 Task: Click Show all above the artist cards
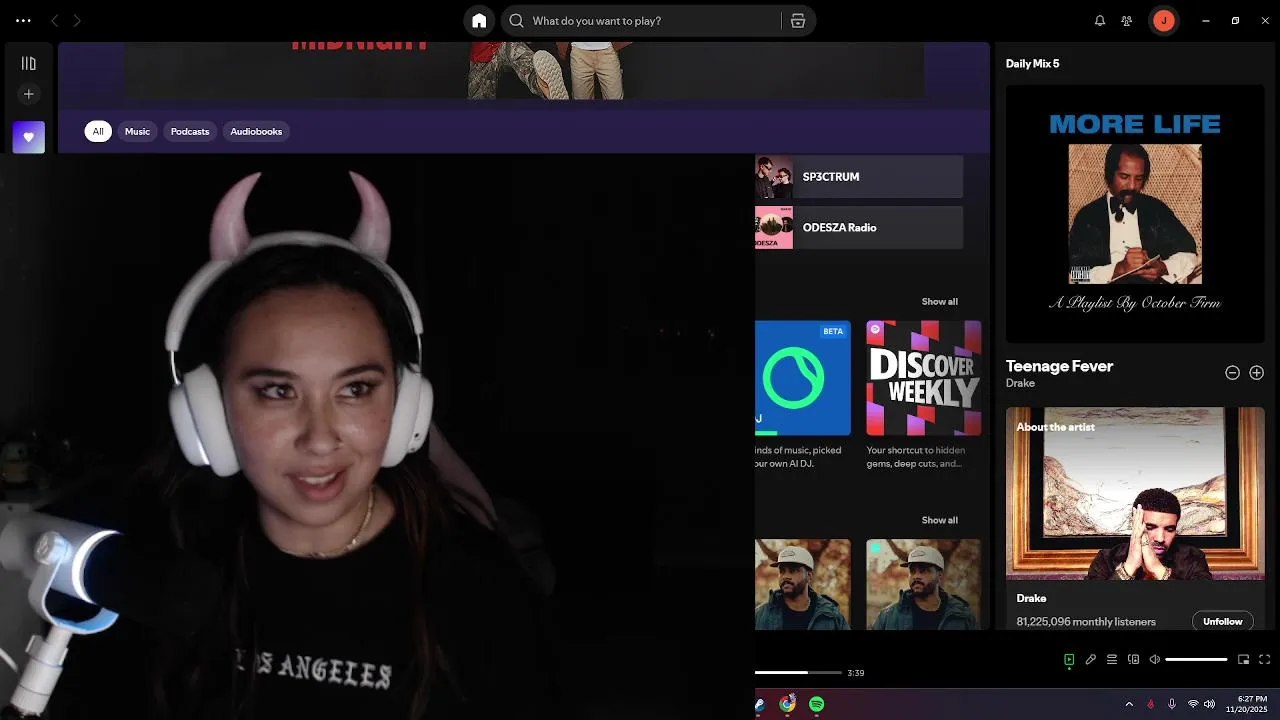coord(939,520)
